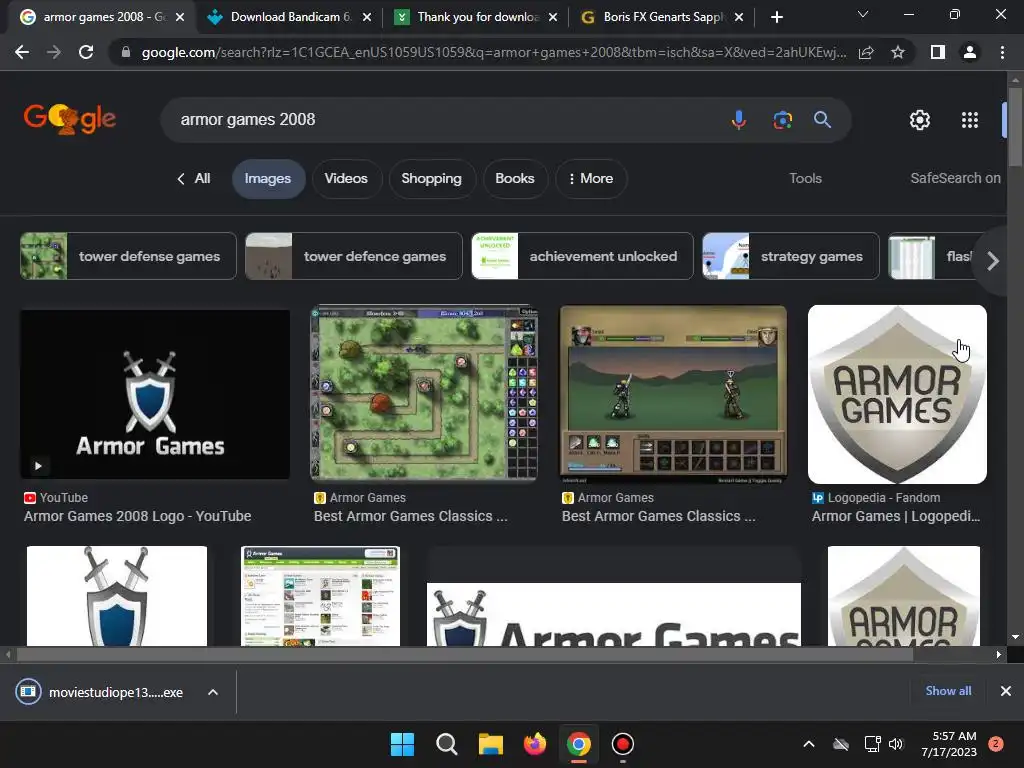Open File Explorer from the taskbar

click(x=490, y=744)
